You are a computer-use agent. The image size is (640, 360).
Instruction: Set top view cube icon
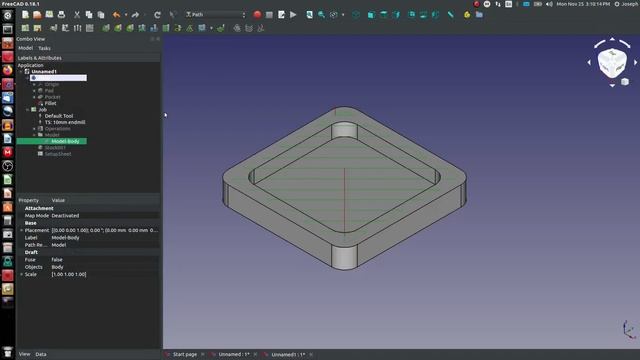(x=384, y=15)
